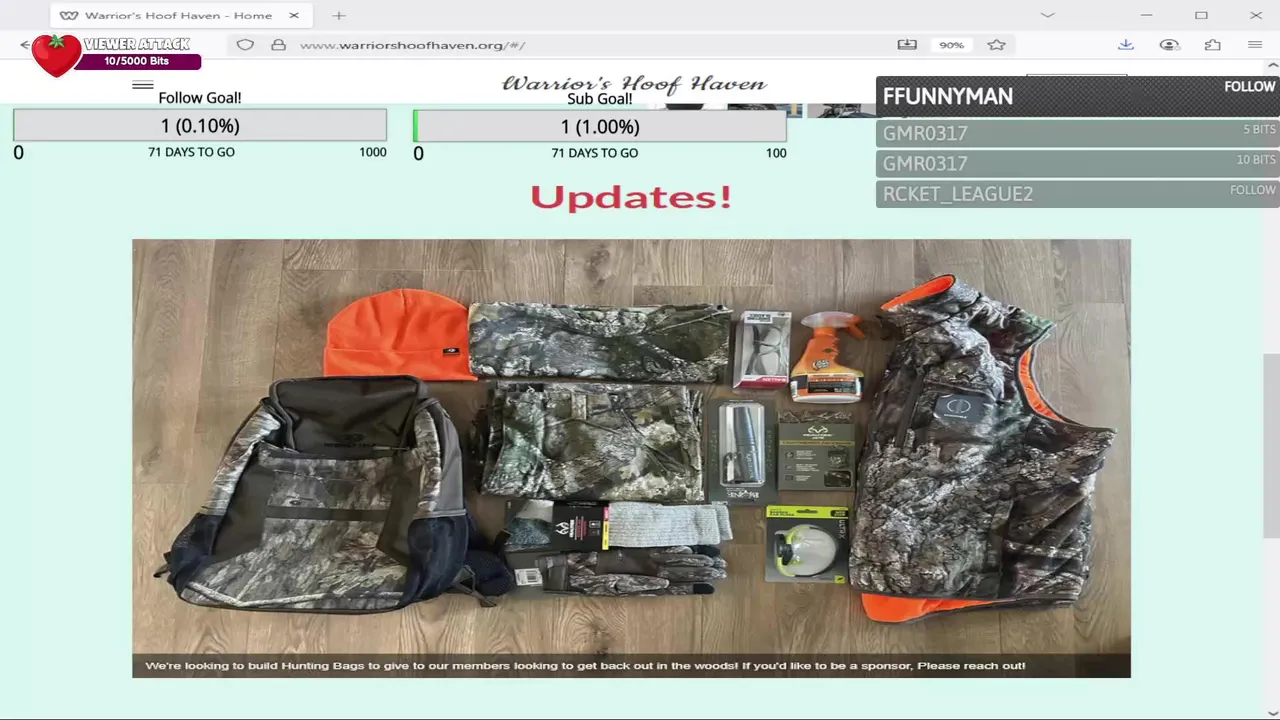The image size is (1280, 720).
Task: Bookmark this page with the star icon
Action: click(x=996, y=45)
